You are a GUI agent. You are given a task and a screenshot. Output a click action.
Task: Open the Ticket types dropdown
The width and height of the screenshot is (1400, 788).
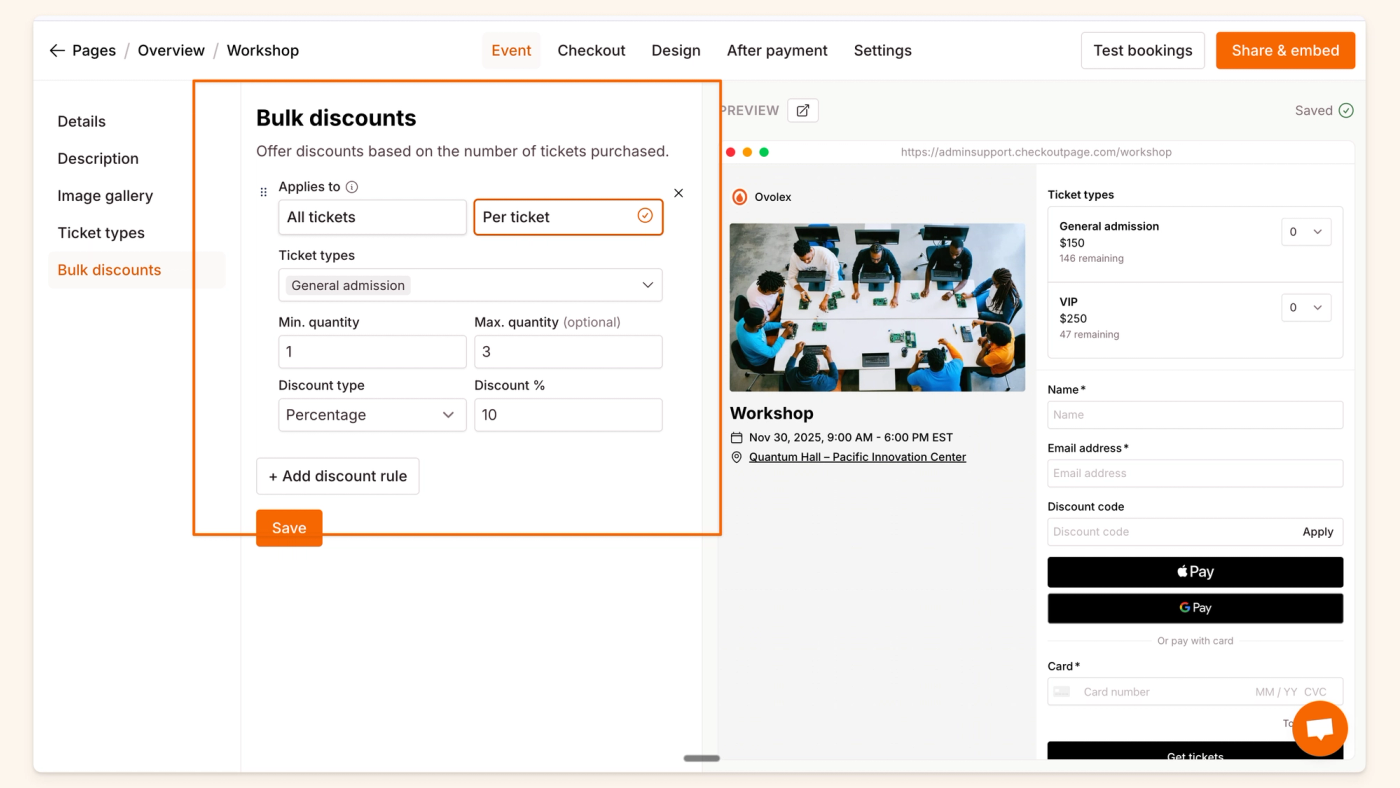470,285
